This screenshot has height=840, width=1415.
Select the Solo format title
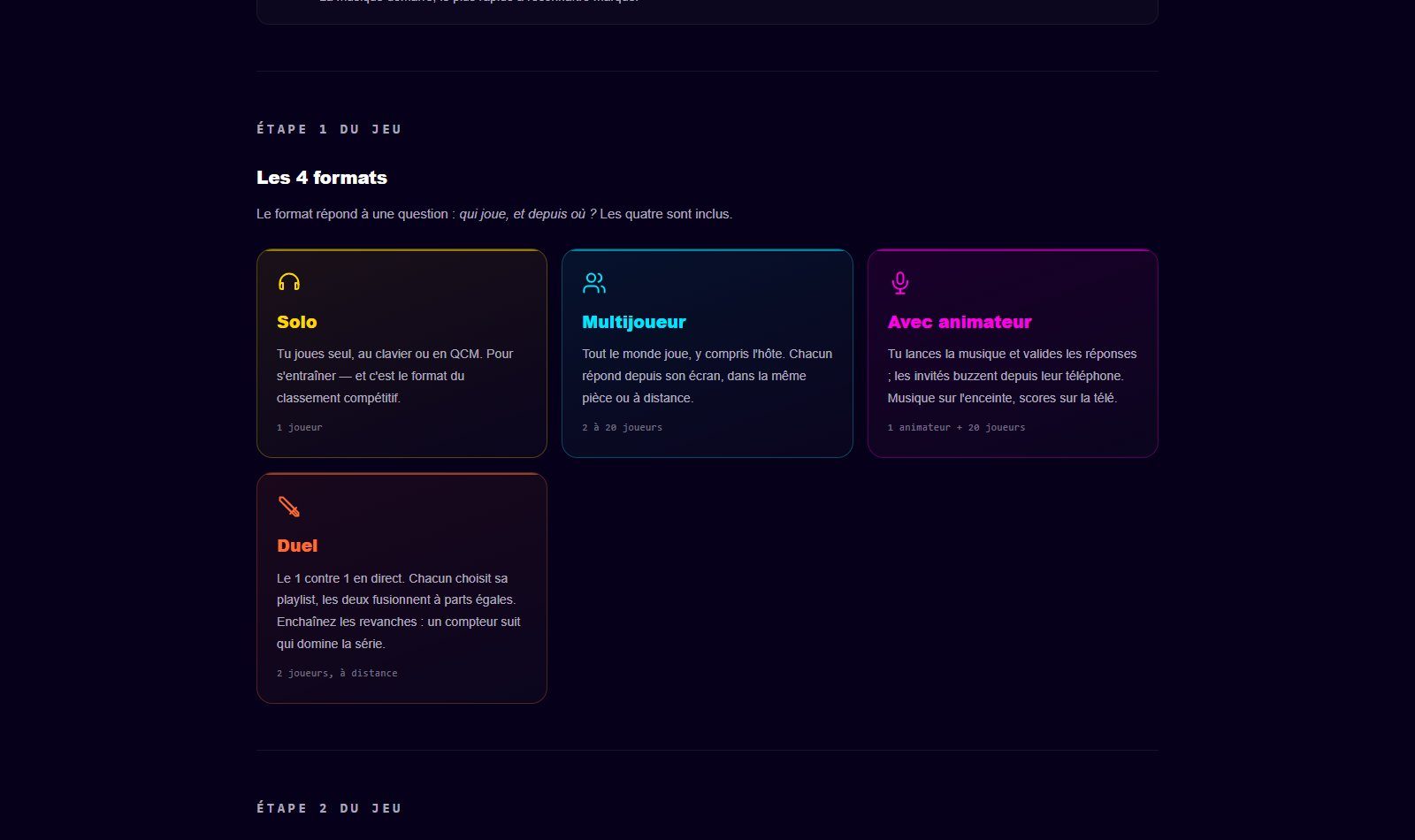coord(297,322)
